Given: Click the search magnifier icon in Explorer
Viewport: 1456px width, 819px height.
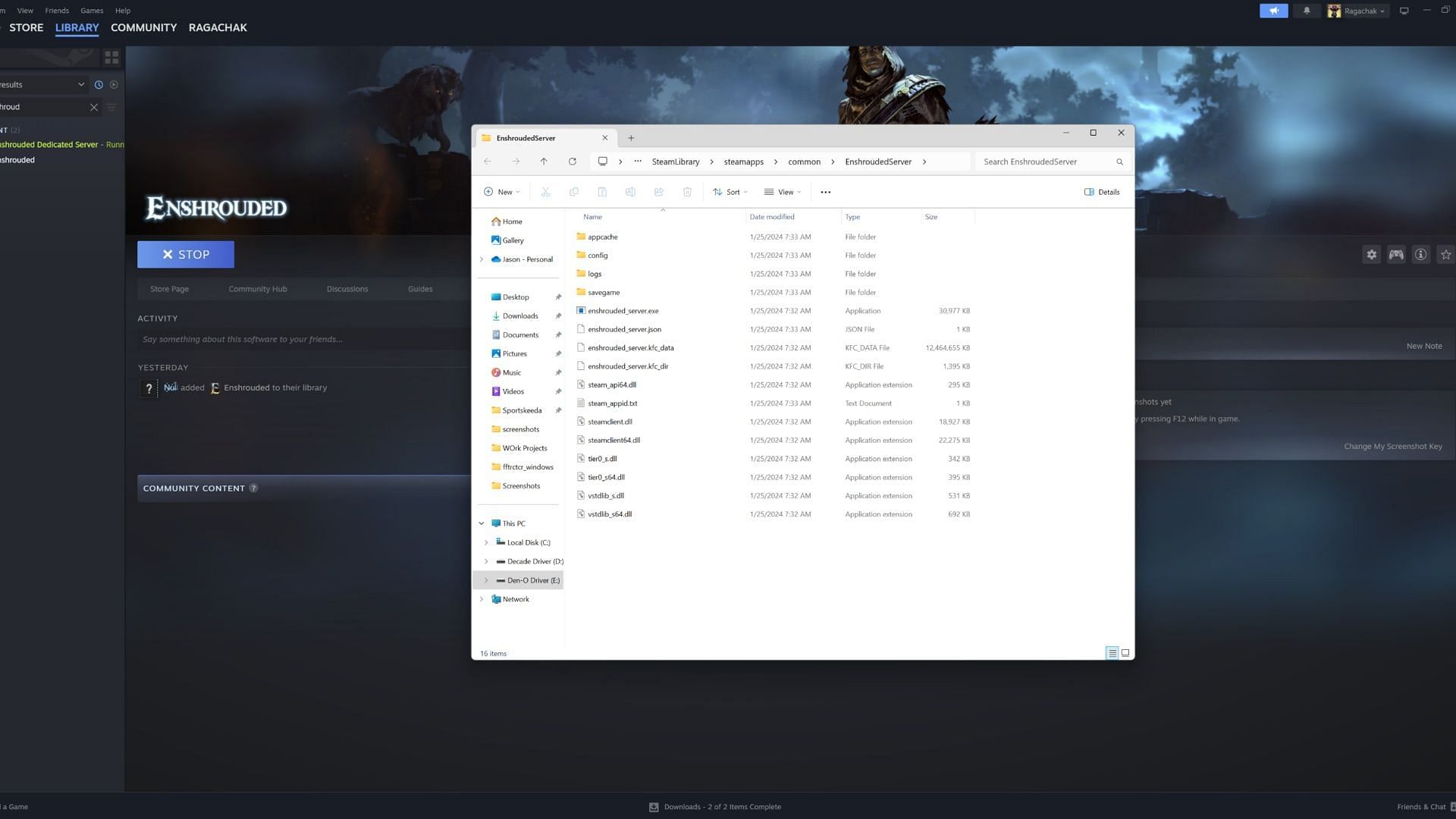Looking at the screenshot, I should [1119, 162].
